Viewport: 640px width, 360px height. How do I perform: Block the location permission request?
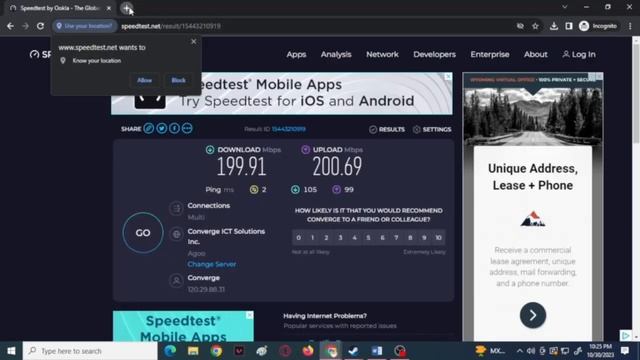click(x=178, y=80)
